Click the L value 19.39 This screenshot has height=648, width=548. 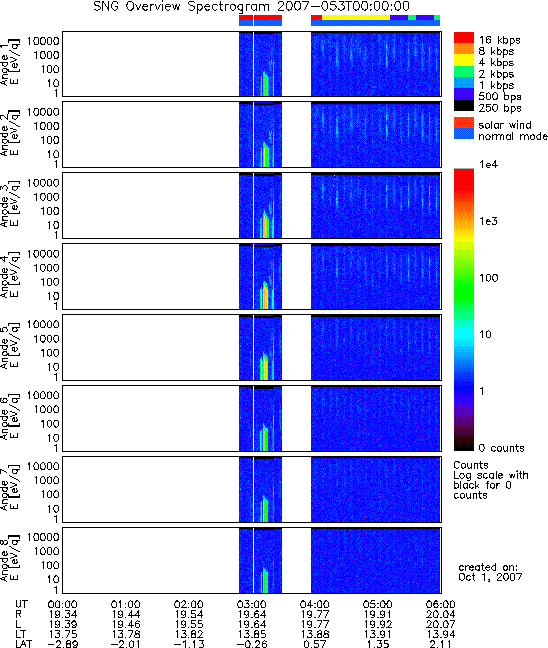[62, 624]
